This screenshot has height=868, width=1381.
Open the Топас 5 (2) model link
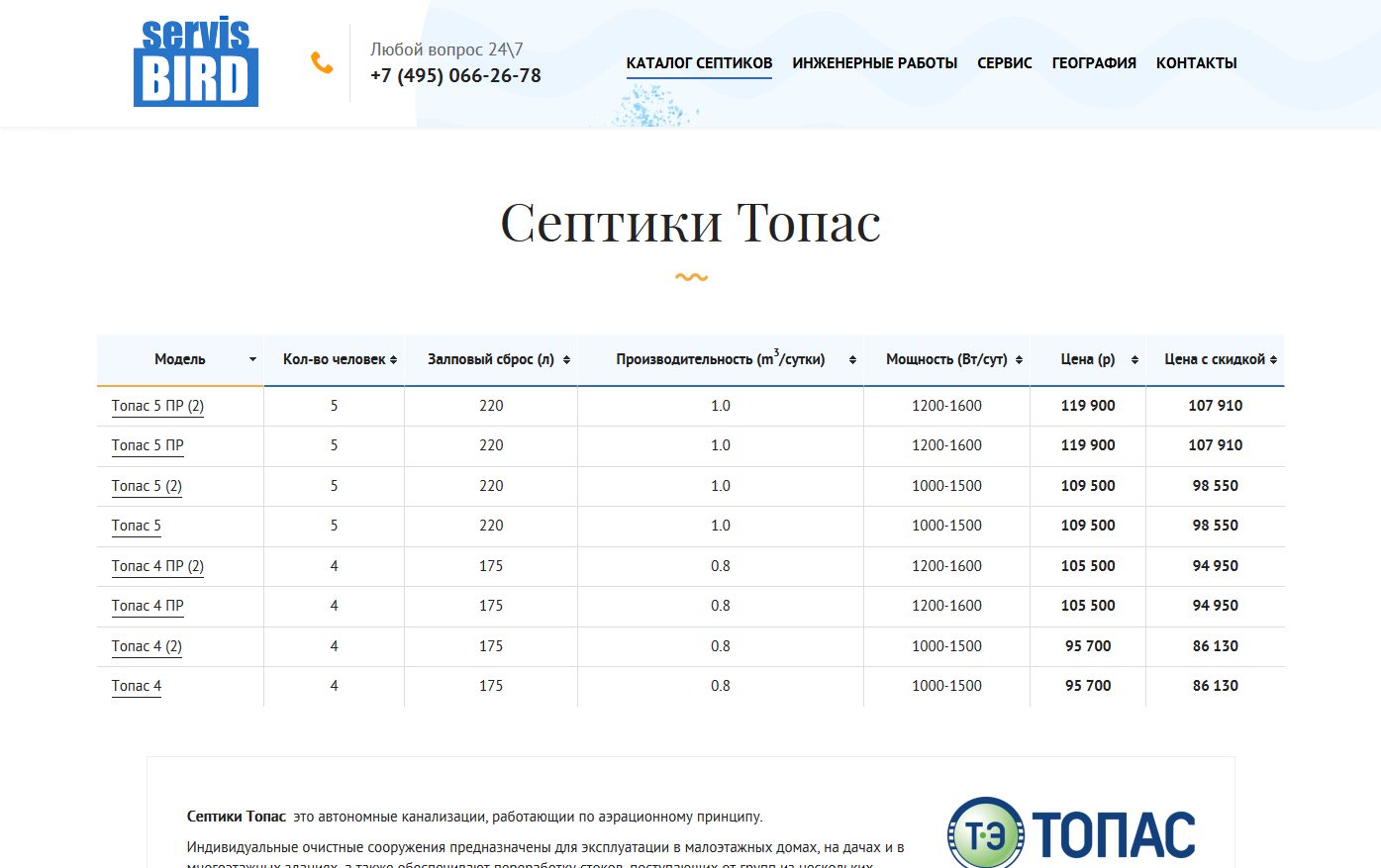tap(147, 486)
